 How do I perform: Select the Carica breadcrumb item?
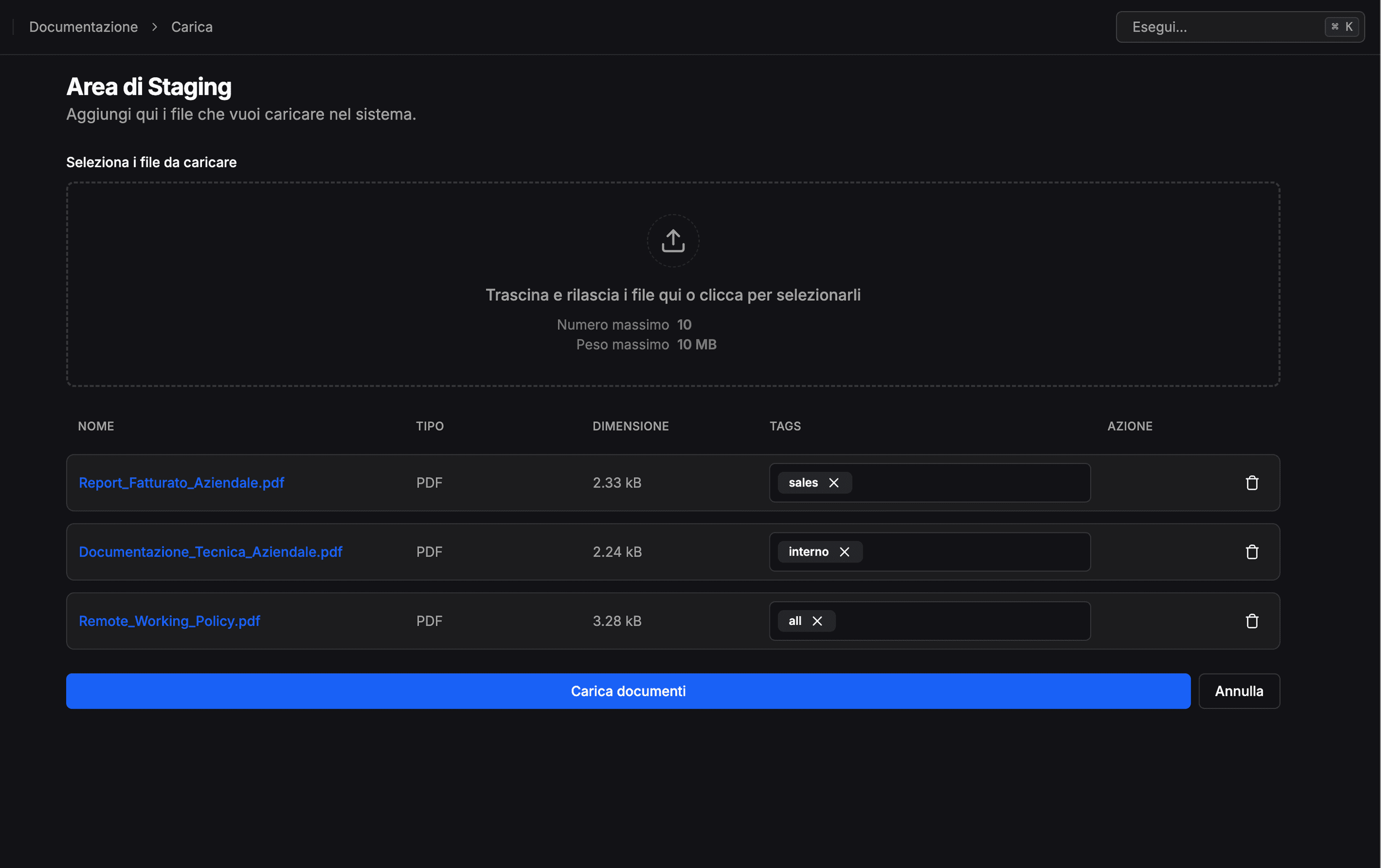click(x=192, y=27)
